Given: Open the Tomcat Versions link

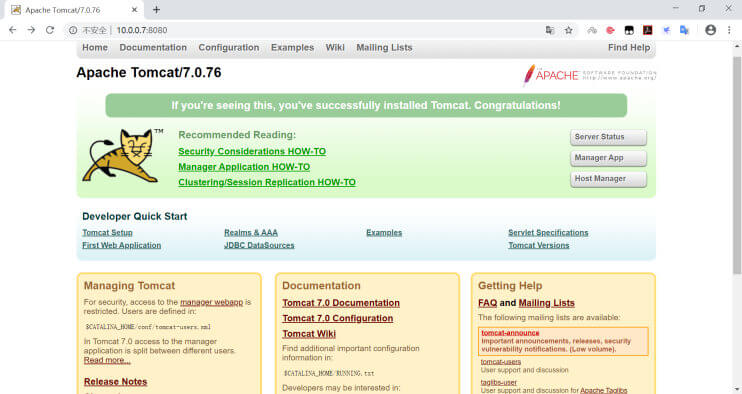Looking at the screenshot, I should coord(539,245).
